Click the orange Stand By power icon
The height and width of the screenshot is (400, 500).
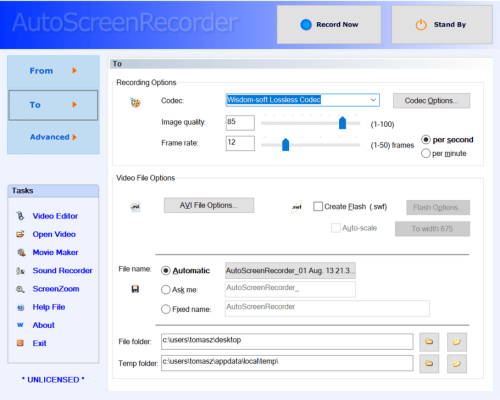[421, 25]
